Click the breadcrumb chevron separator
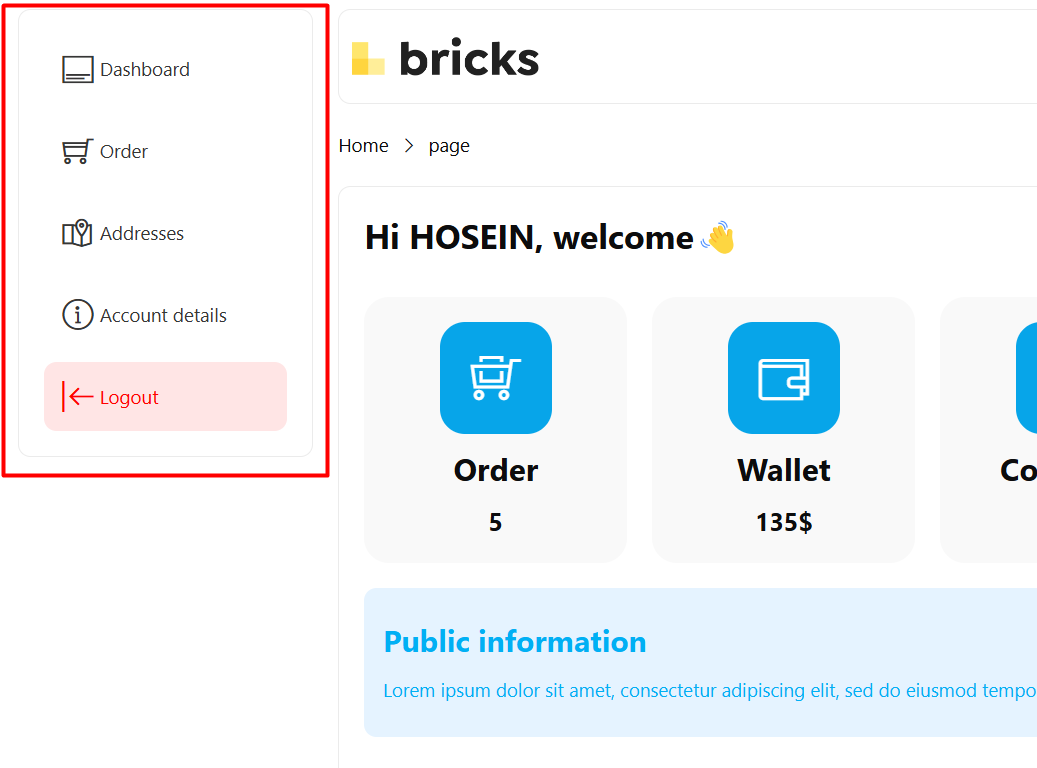 pyautogui.click(x=409, y=146)
